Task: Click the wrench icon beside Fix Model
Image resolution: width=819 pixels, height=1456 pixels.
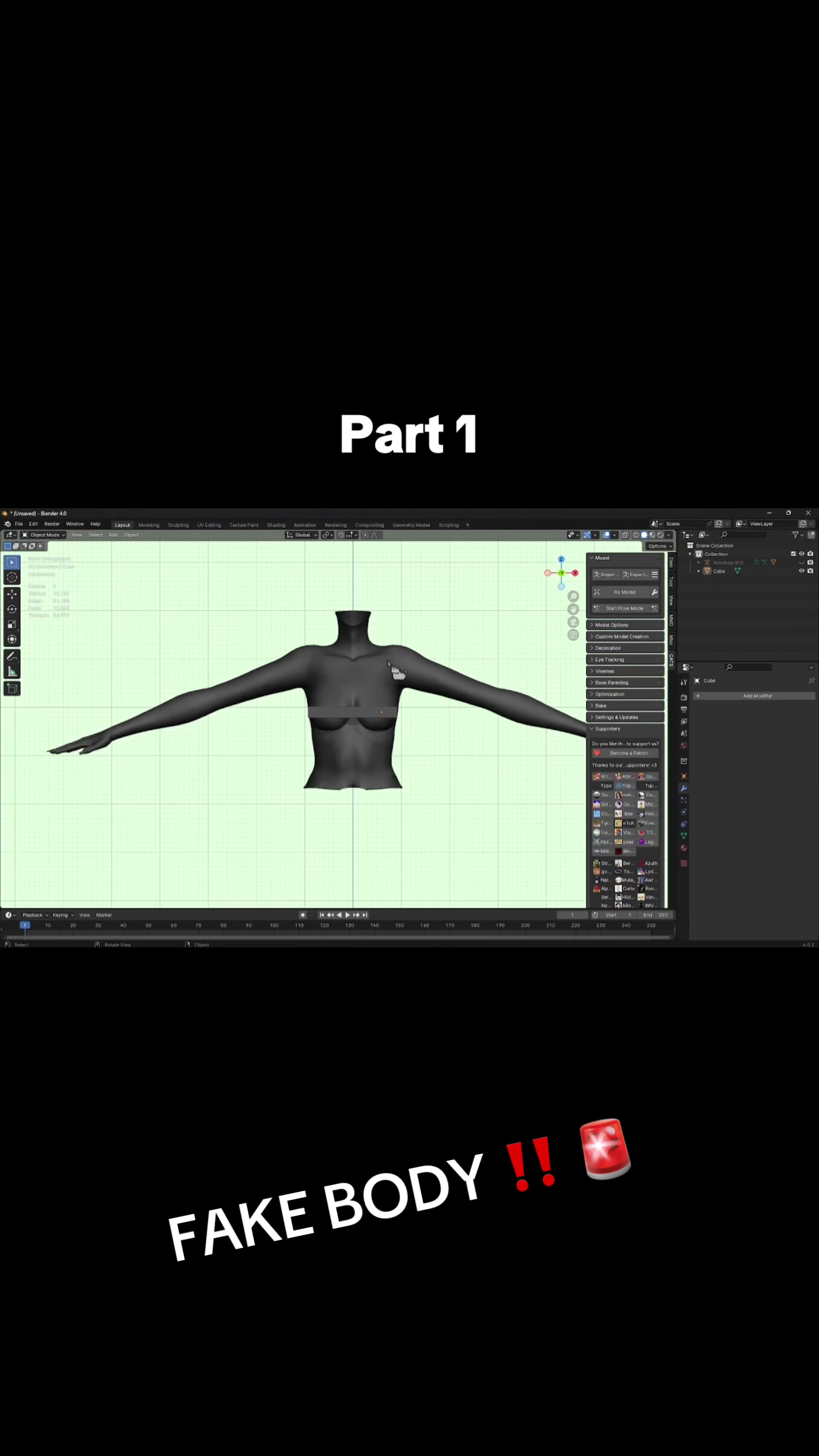Action: (654, 592)
